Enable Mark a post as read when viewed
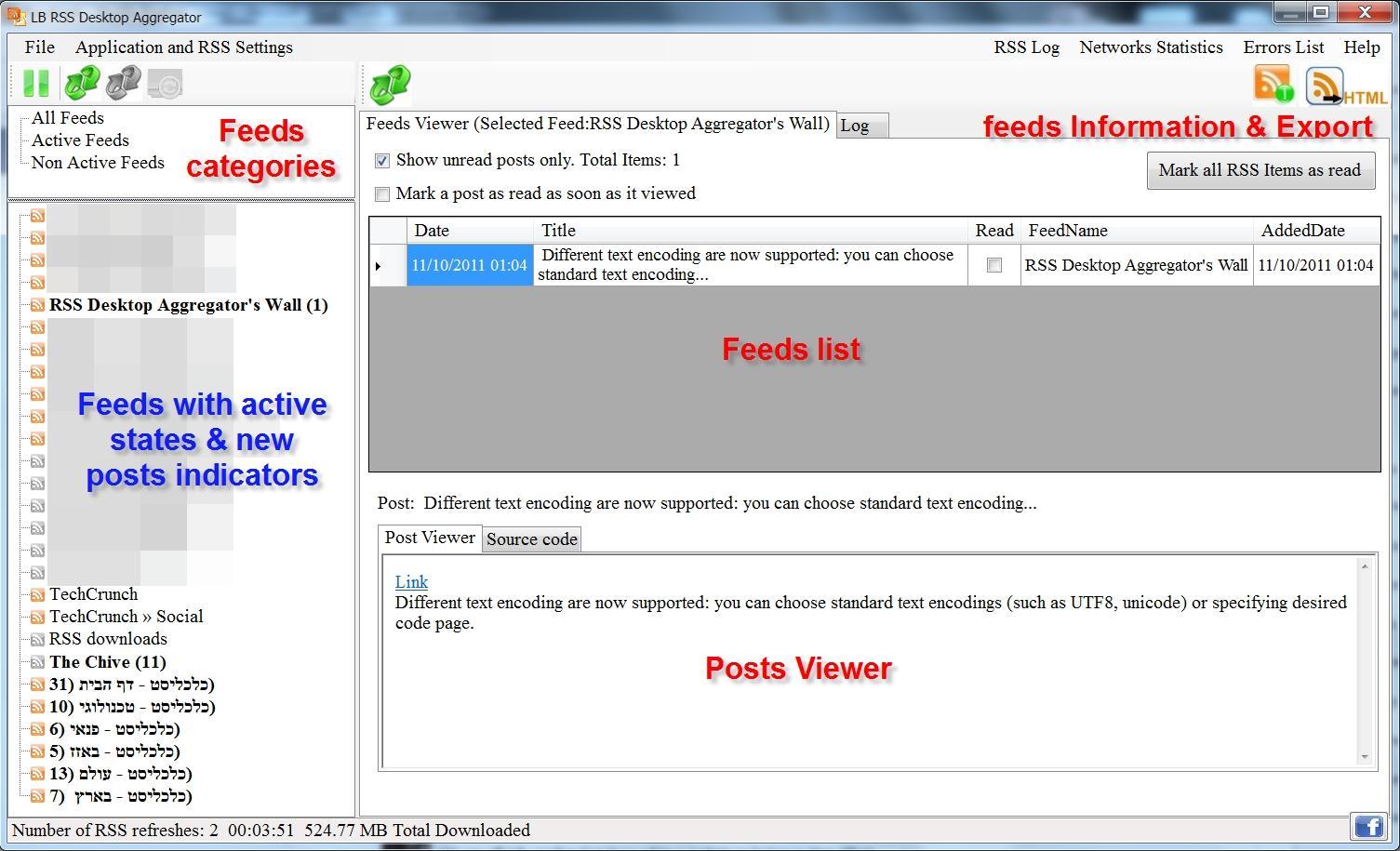Viewport: 1400px width, 851px height. [381, 194]
